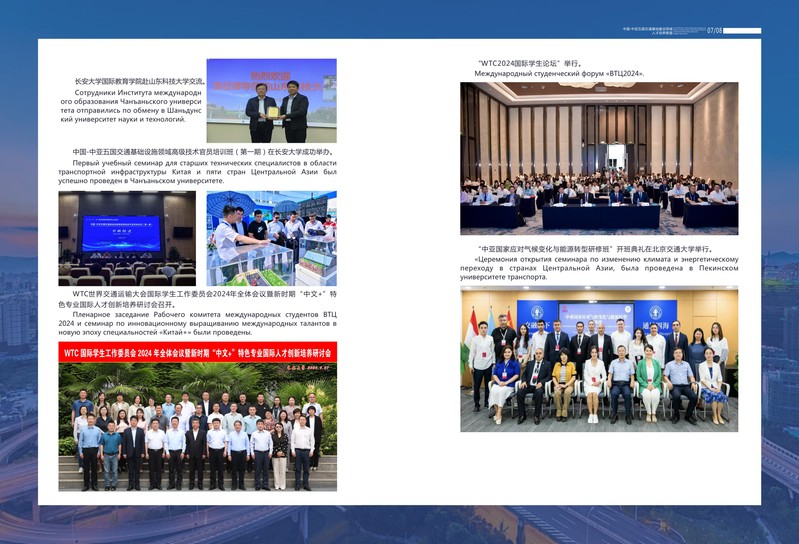Click Russian paragraph starting 'Церемония открытия семинара'

click(x=599, y=267)
